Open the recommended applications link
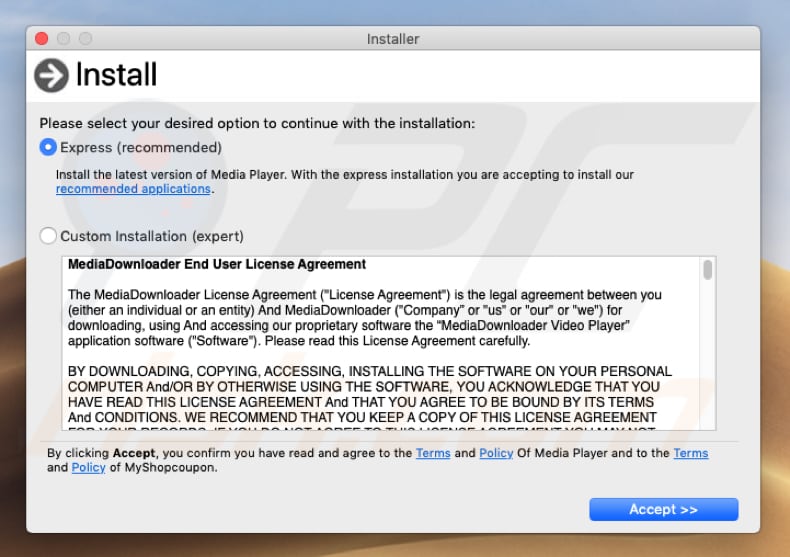 tap(133, 189)
